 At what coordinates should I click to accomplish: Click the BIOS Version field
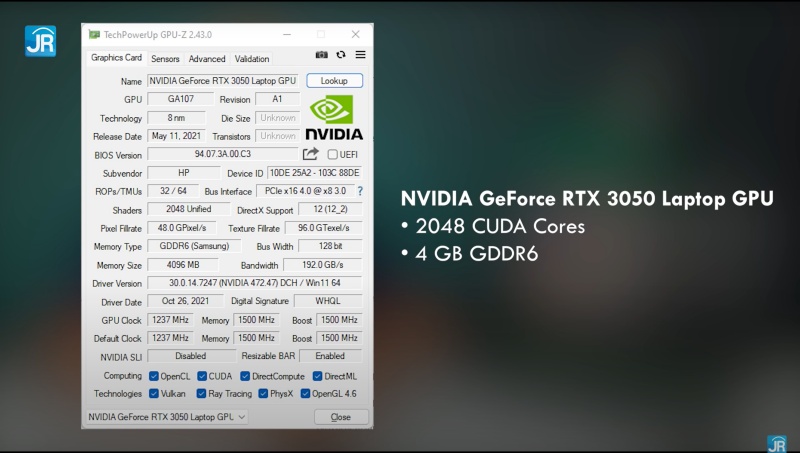coord(222,154)
